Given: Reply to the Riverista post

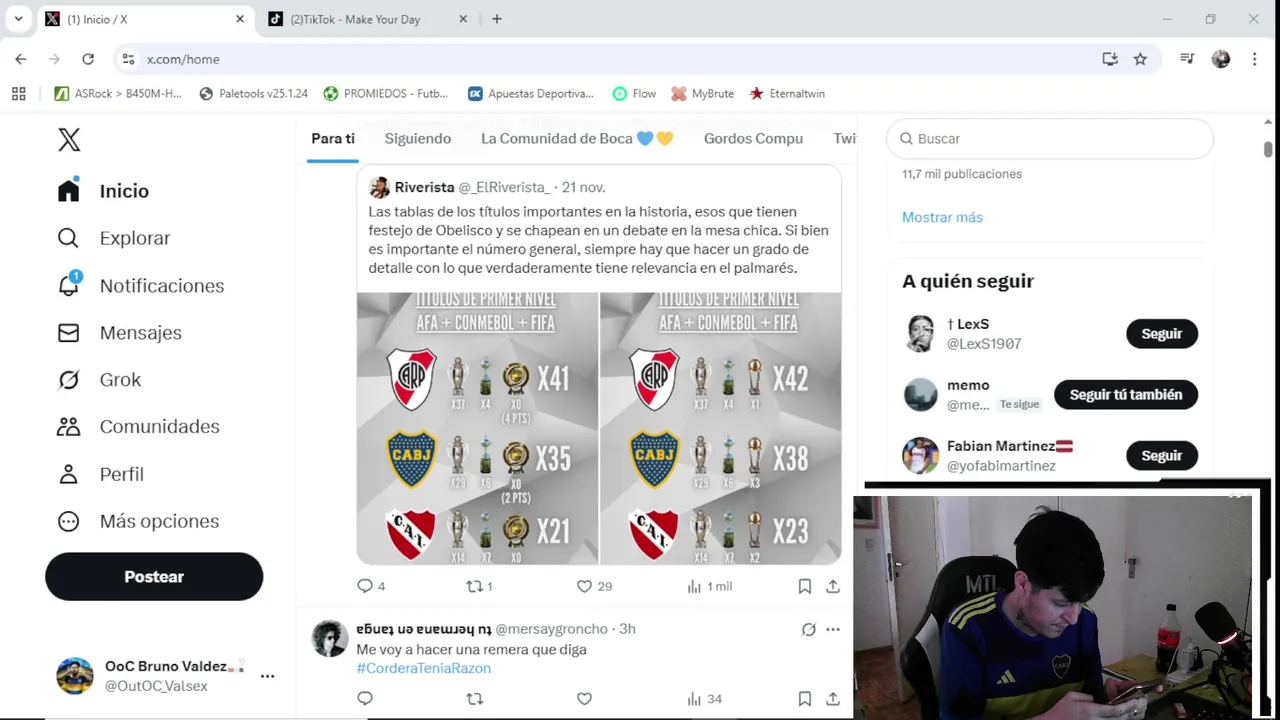Looking at the screenshot, I should [365, 586].
